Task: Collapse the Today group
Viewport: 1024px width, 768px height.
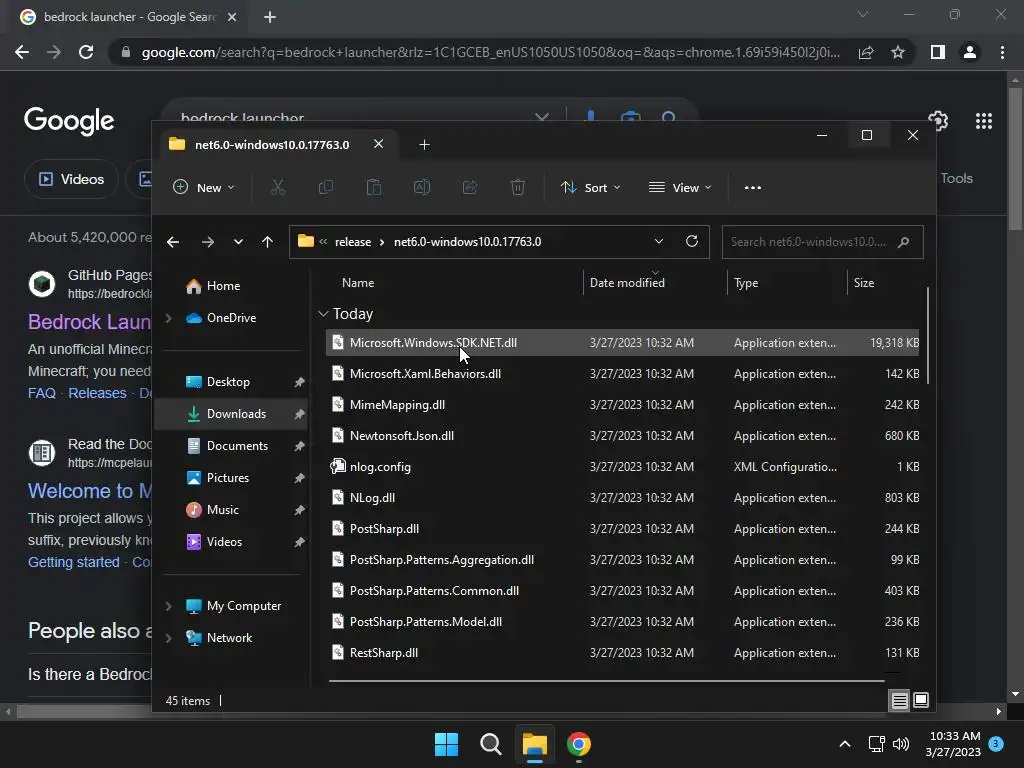Action: [x=323, y=314]
